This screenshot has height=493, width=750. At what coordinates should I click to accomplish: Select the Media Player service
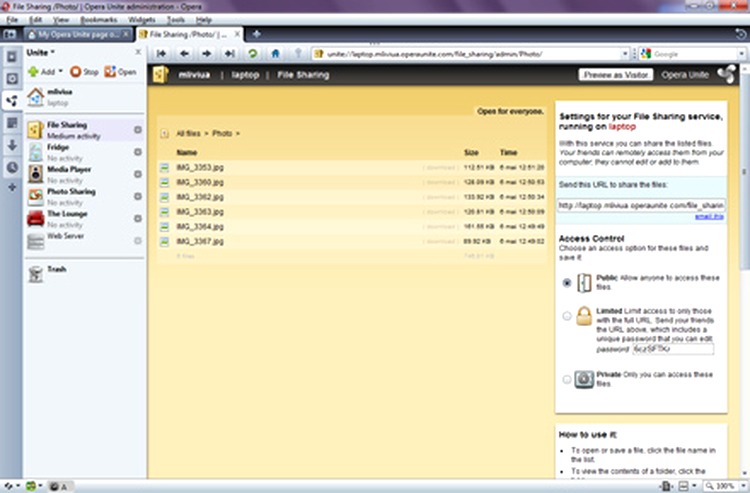[85, 175]
